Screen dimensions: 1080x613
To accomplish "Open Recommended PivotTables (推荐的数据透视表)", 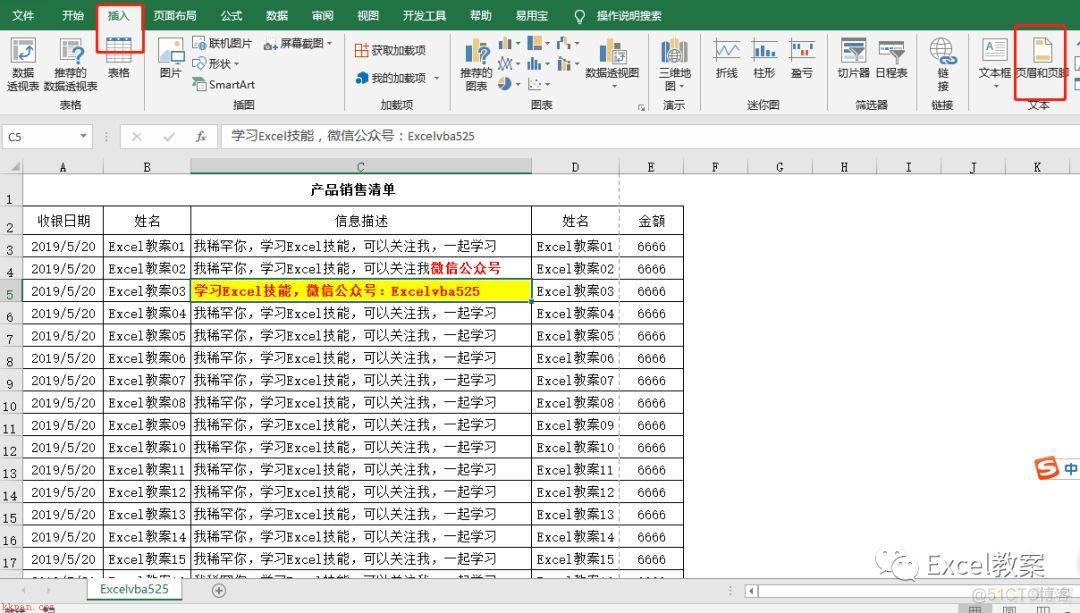I will click(71, 65).
